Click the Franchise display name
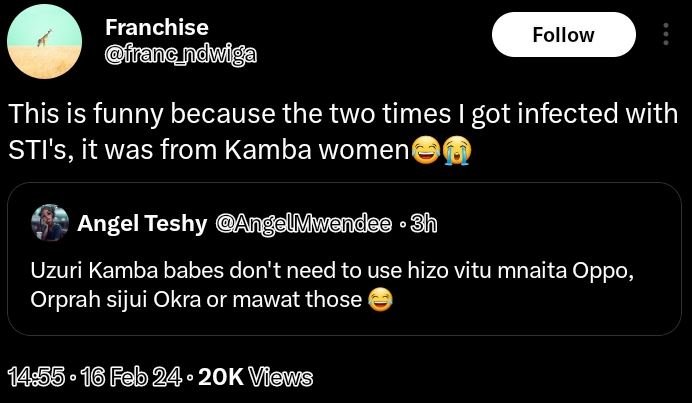This screenshot has height=403, width=692. 156,27
